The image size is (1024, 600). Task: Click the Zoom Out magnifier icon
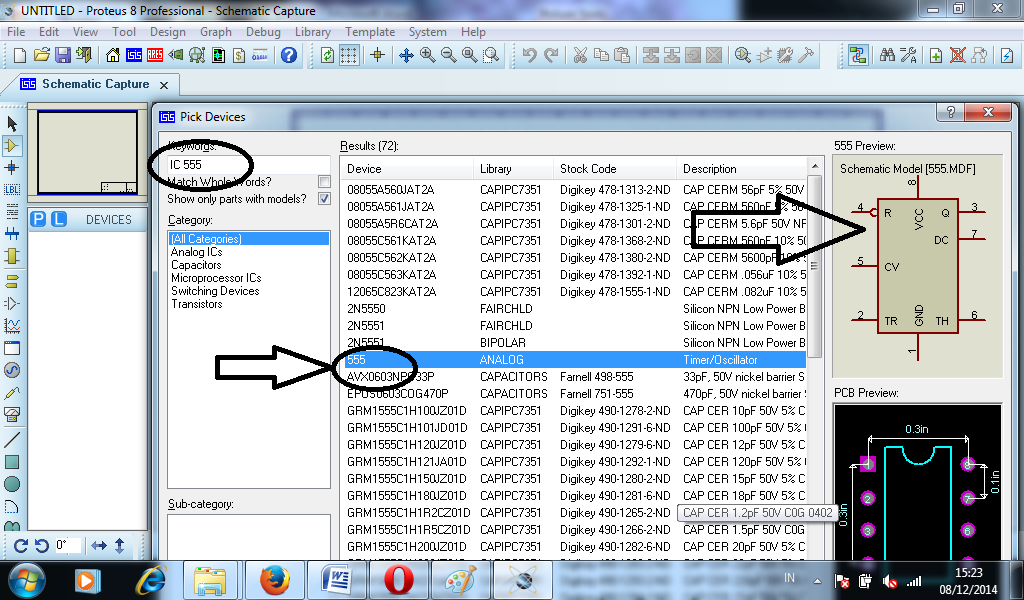click(x=449, y=55)
